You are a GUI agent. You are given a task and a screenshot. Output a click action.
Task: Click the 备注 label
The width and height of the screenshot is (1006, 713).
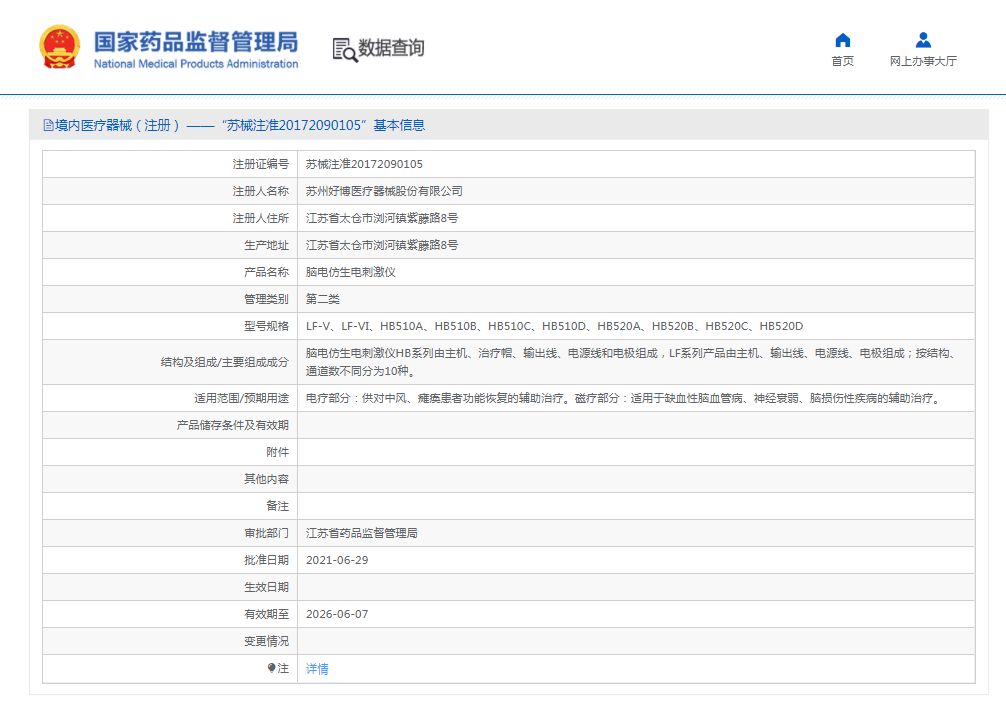278,506
